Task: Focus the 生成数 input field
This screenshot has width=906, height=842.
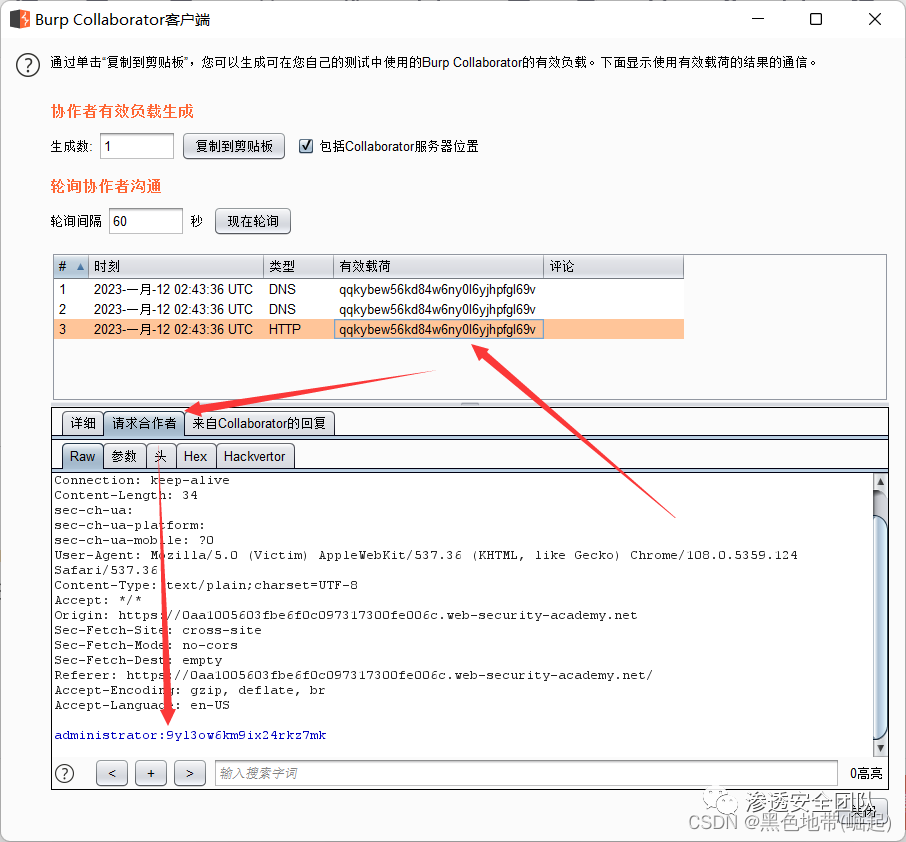Action: pos(137,146)
